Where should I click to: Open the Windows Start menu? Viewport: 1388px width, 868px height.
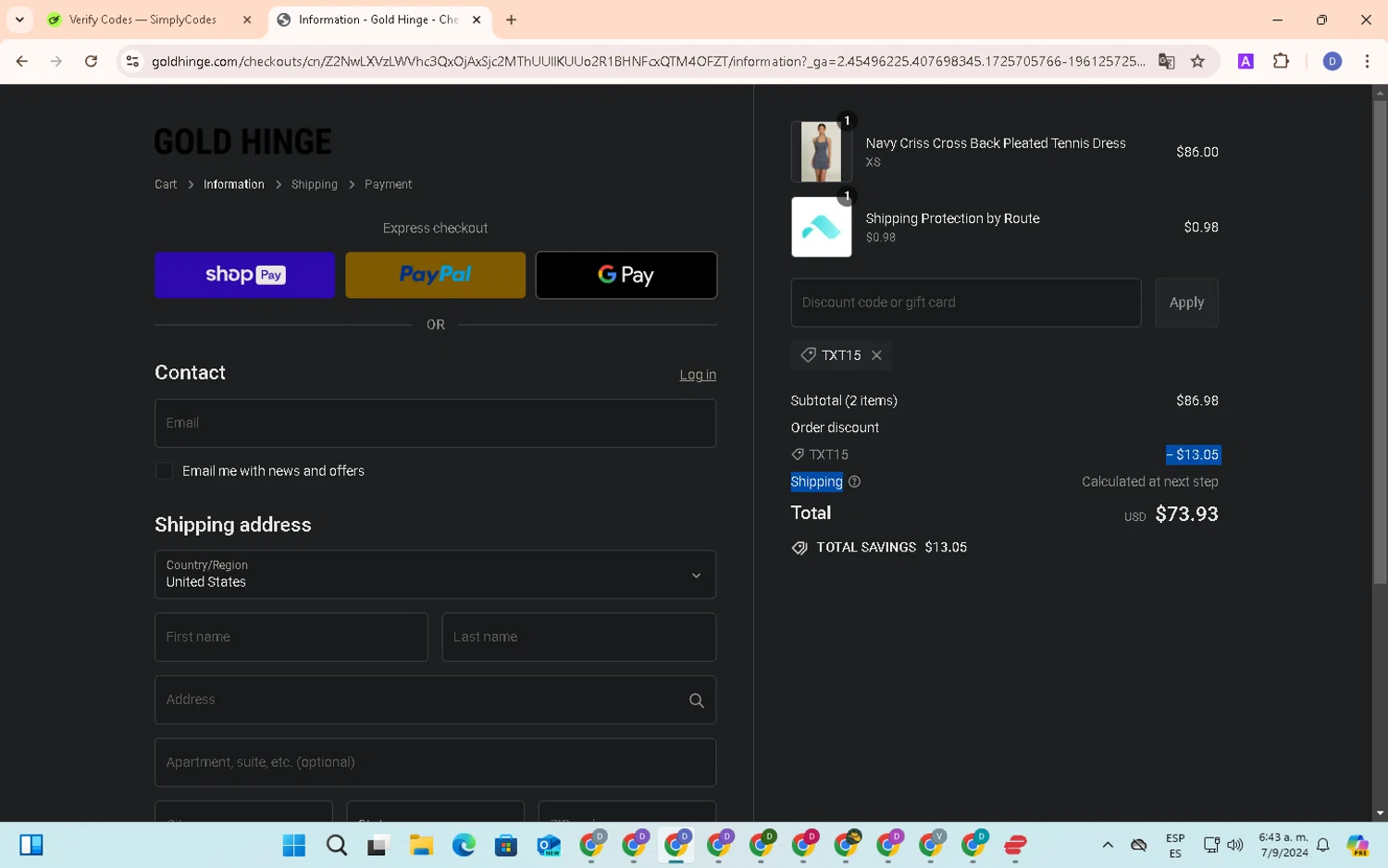point(294,845)
